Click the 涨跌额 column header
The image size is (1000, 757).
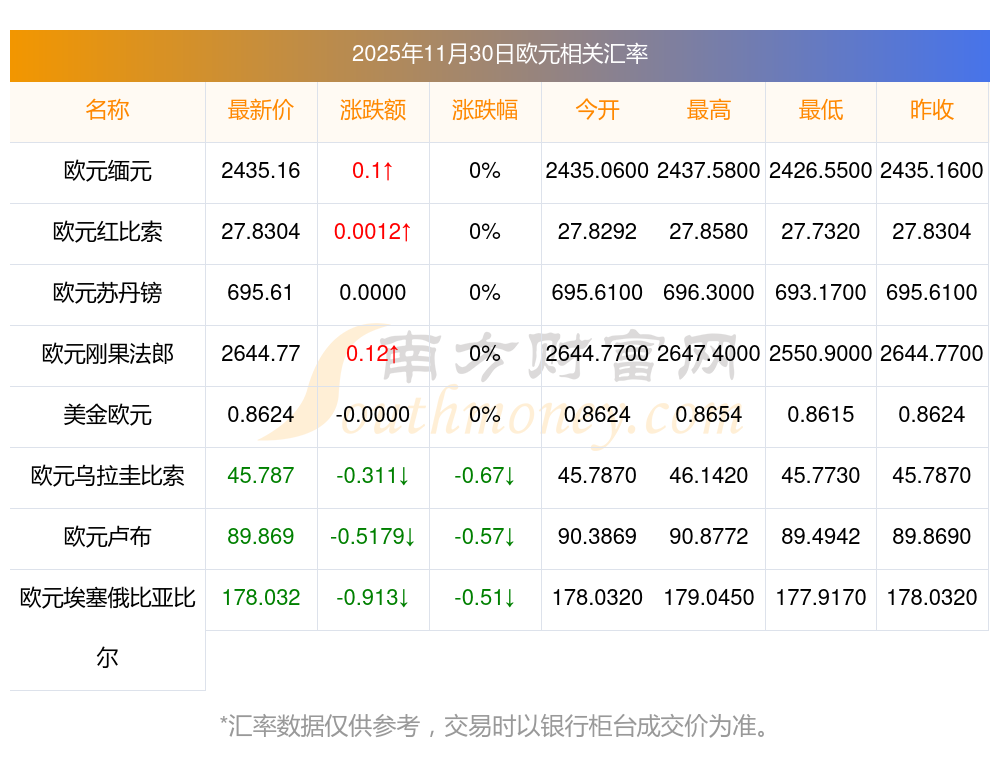[x=372, y=110]
